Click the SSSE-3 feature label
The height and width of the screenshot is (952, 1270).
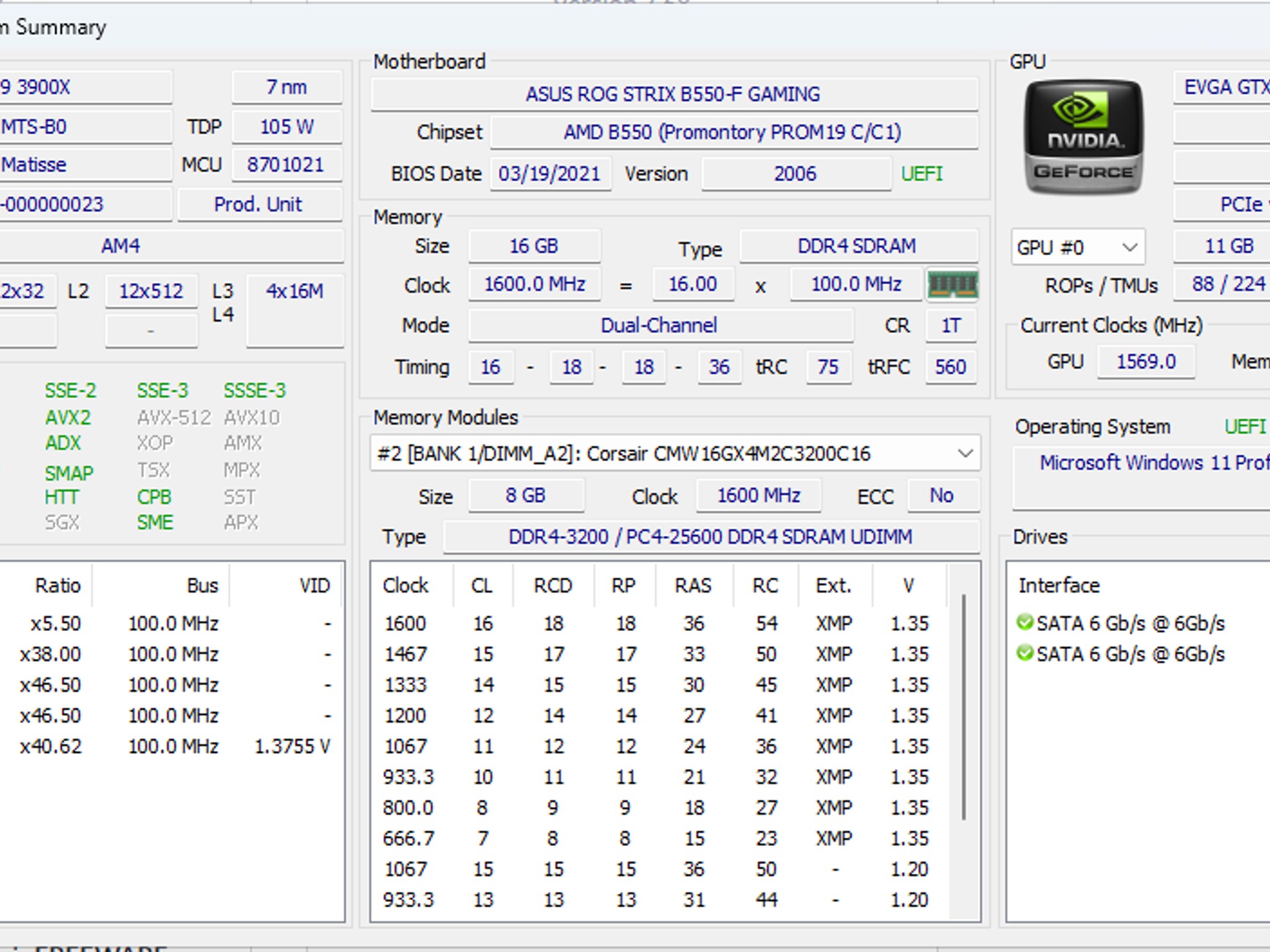pyautogui.click(x=255, y=390)
